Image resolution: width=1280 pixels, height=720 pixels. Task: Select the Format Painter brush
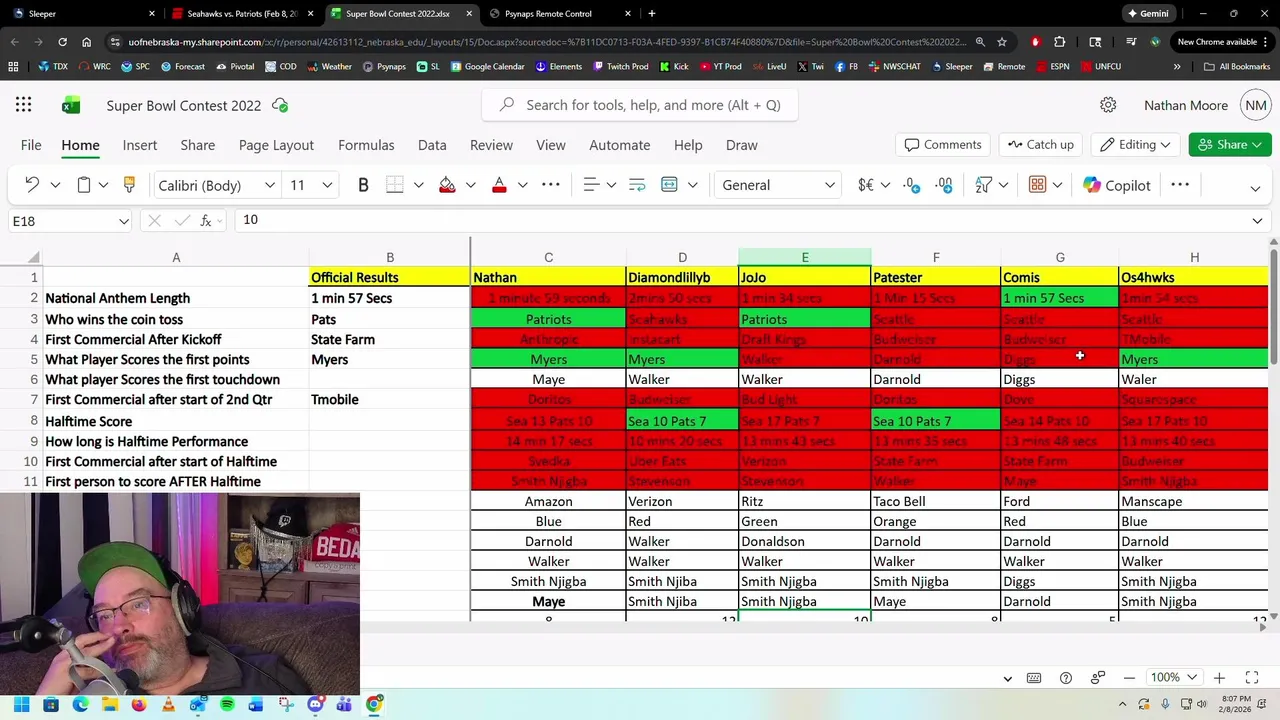129,185
